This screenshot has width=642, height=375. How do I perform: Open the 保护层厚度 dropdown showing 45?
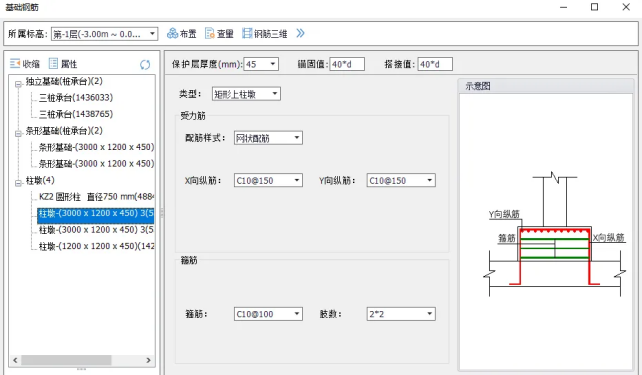[261, 64]
